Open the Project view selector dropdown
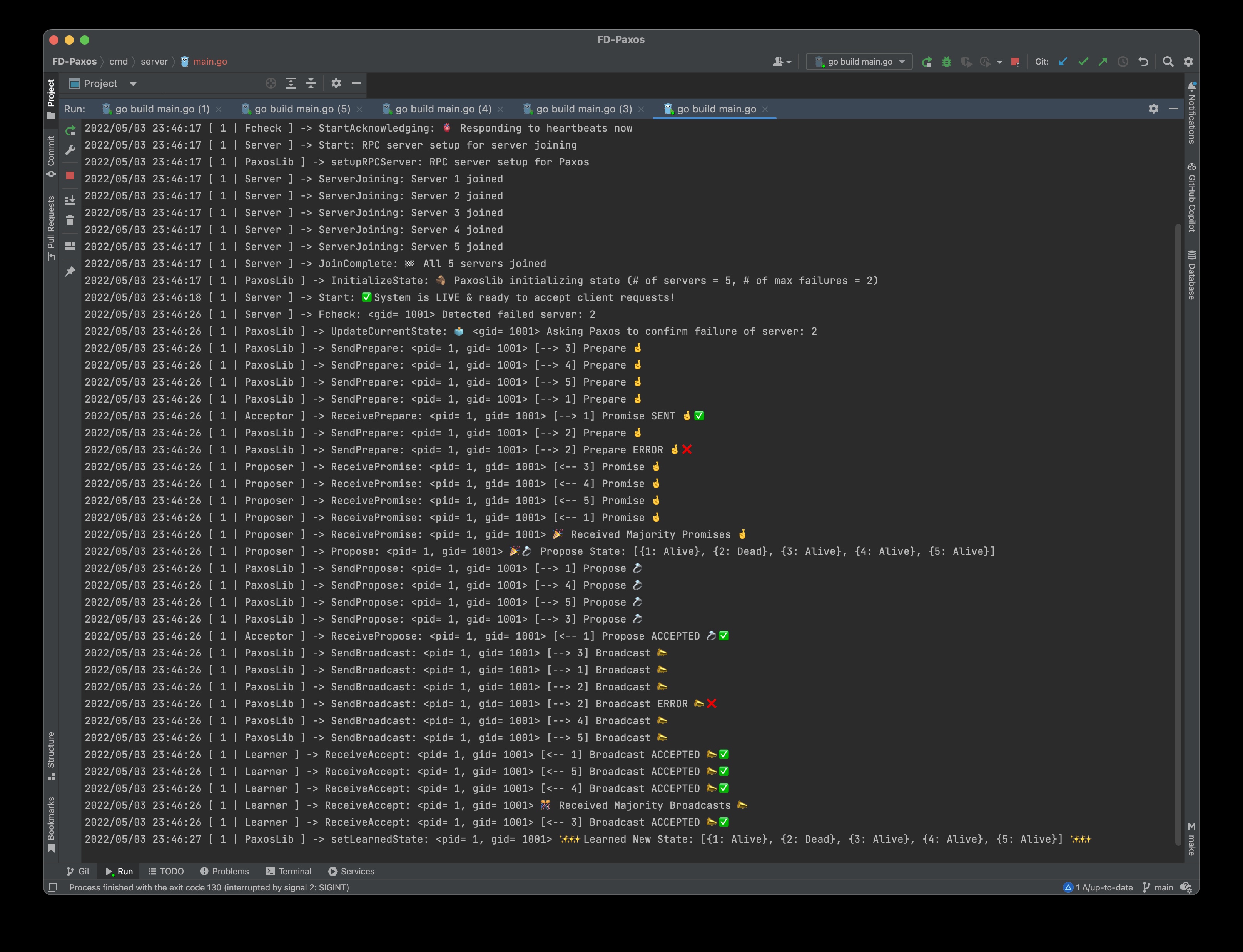 tap(103, 83)
